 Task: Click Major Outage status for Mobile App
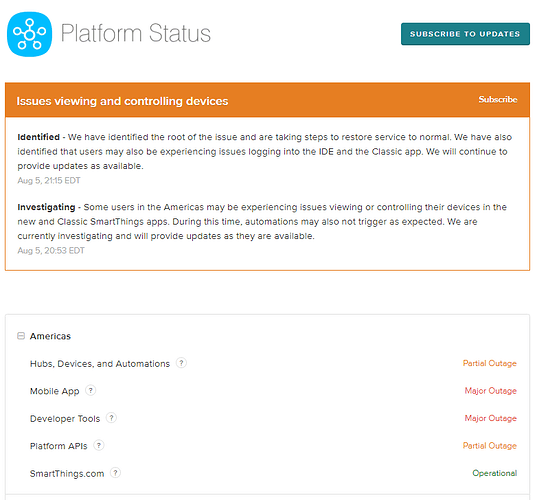tap(490, 391)
